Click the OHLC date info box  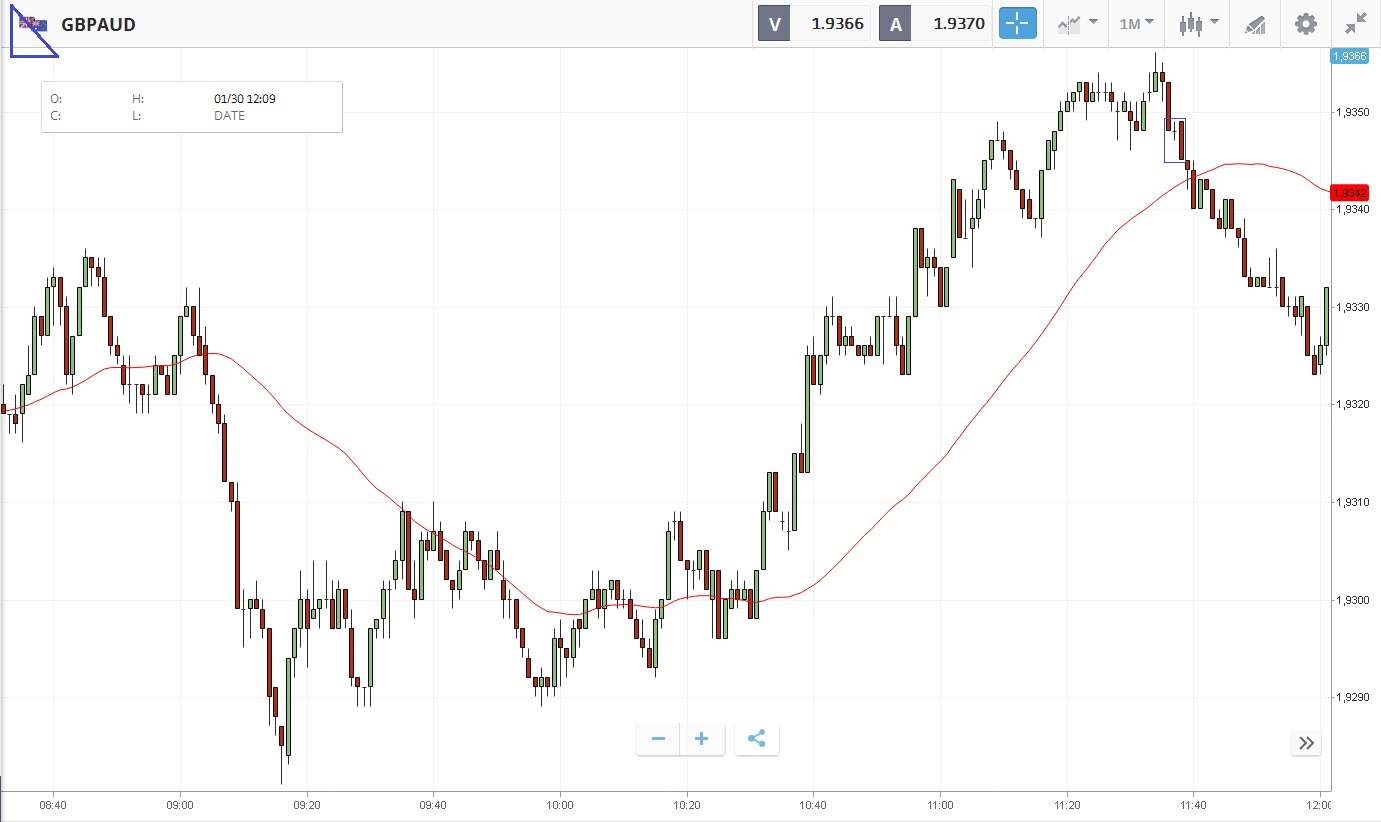(x=192, y=107)
